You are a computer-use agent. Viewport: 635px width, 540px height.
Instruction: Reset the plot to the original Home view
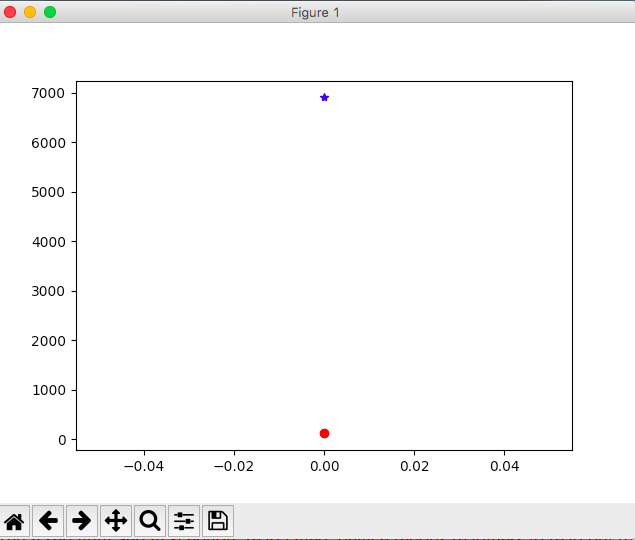pos(15,521)
